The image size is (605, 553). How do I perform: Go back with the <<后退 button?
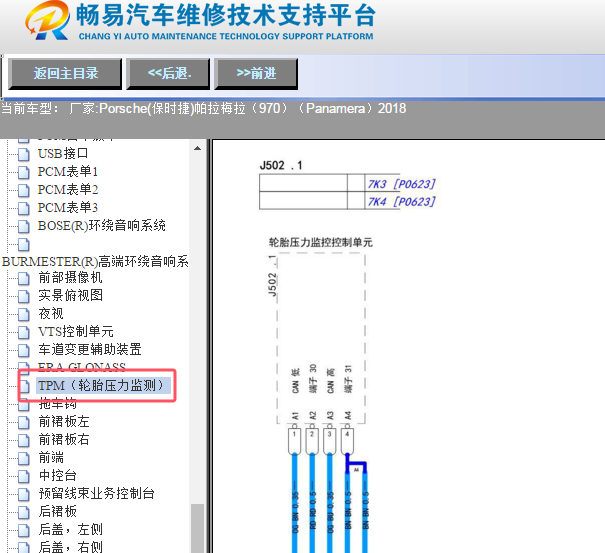point(169,73)
